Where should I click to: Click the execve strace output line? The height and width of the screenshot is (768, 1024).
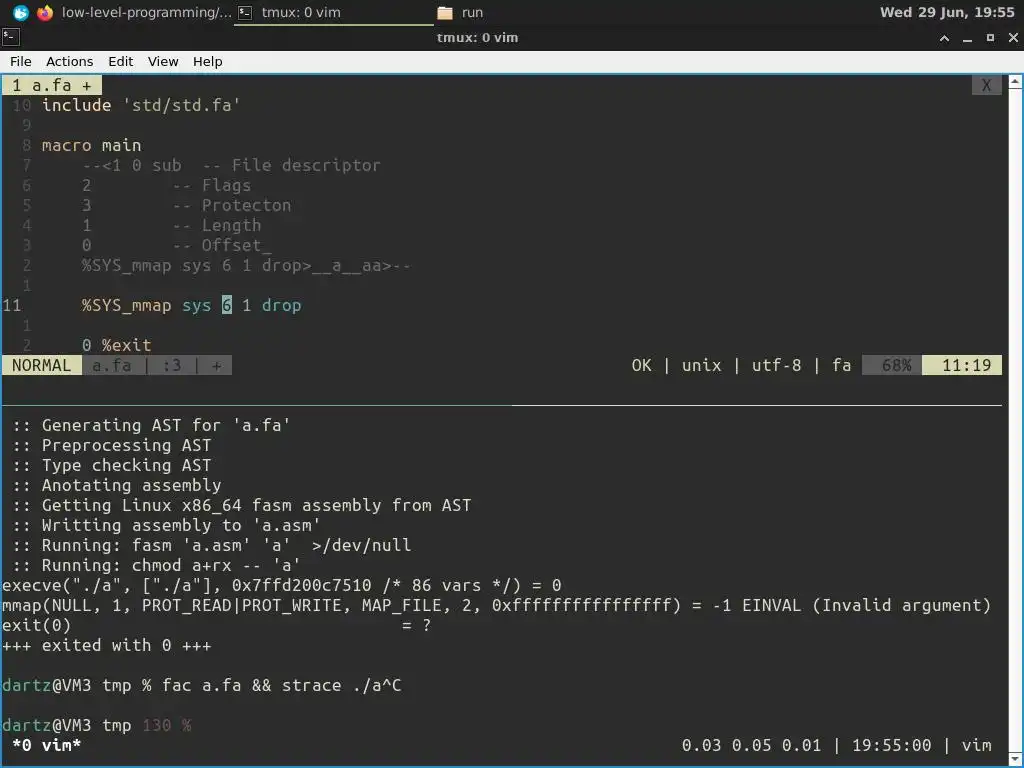pos(281,585)
